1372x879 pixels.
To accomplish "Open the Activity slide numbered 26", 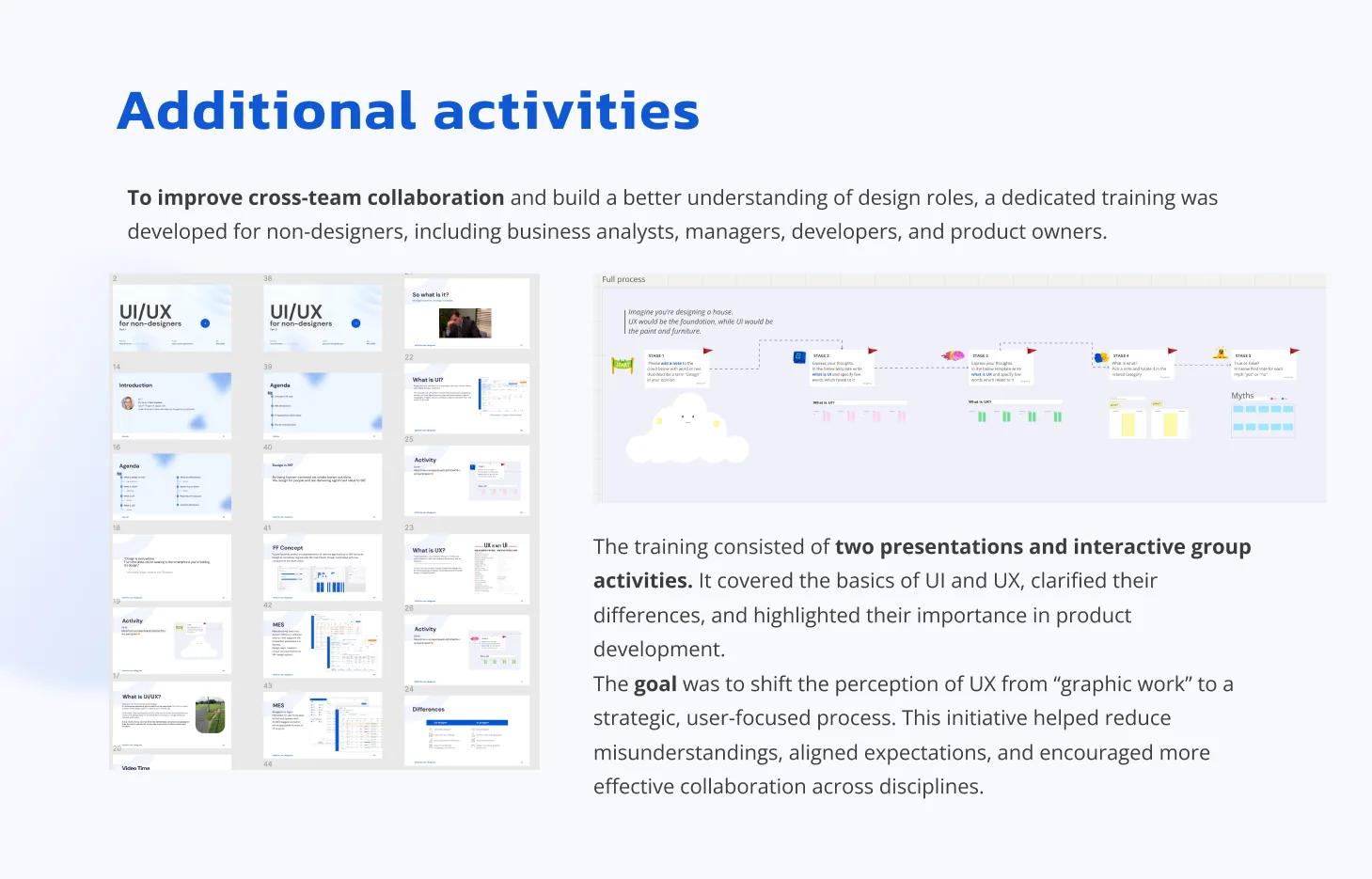I will point(467,650).
